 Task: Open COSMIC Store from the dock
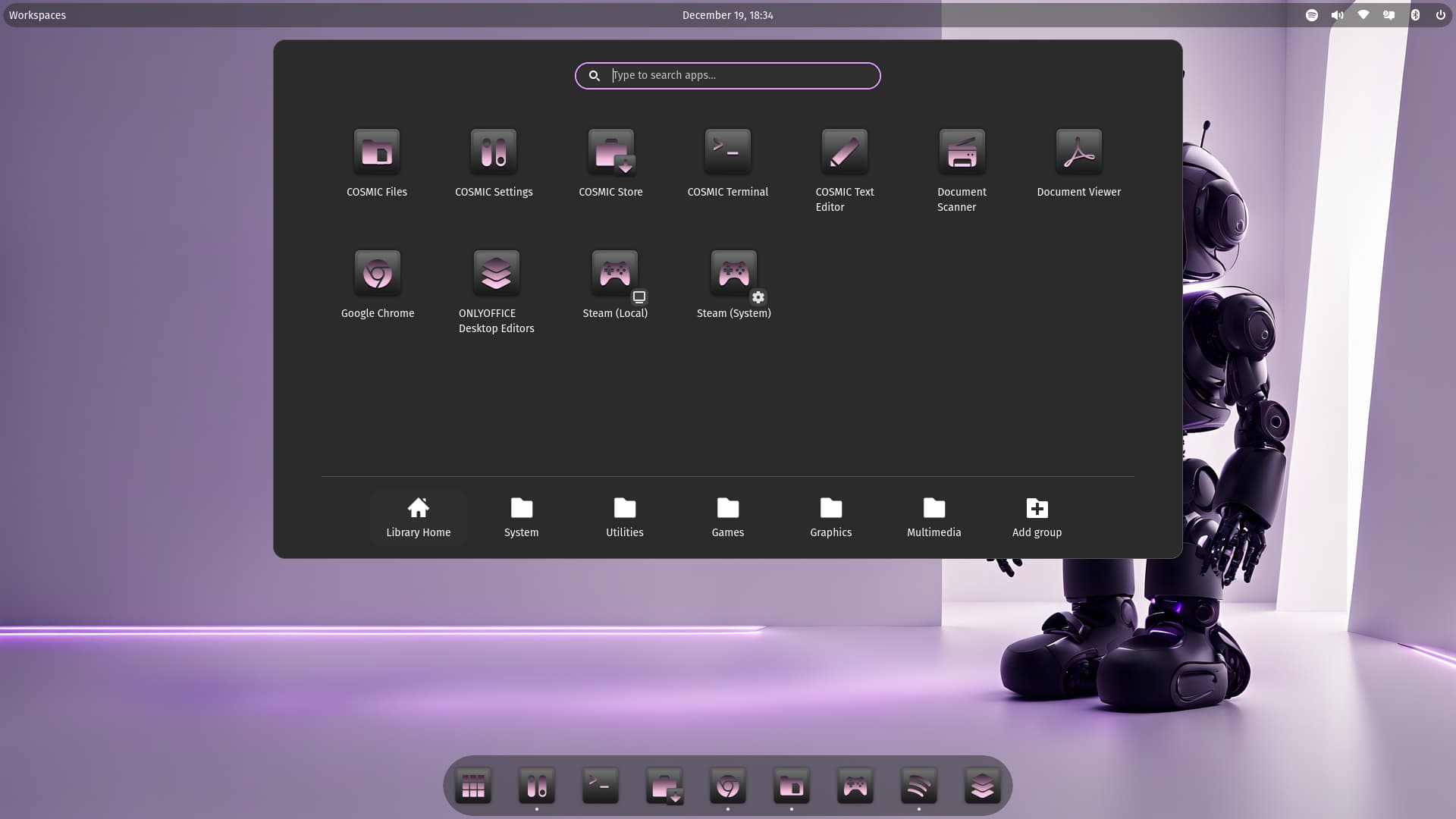point(664,786)
